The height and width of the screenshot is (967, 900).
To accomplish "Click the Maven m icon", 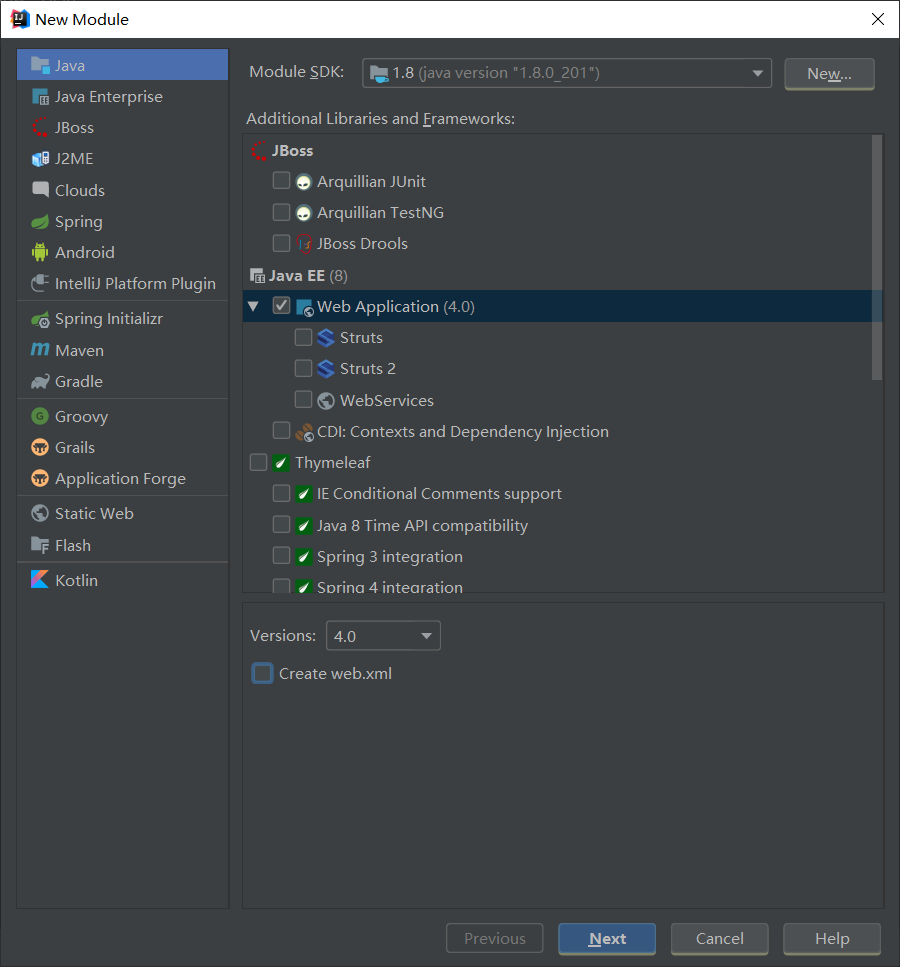I will click(40, 350).
